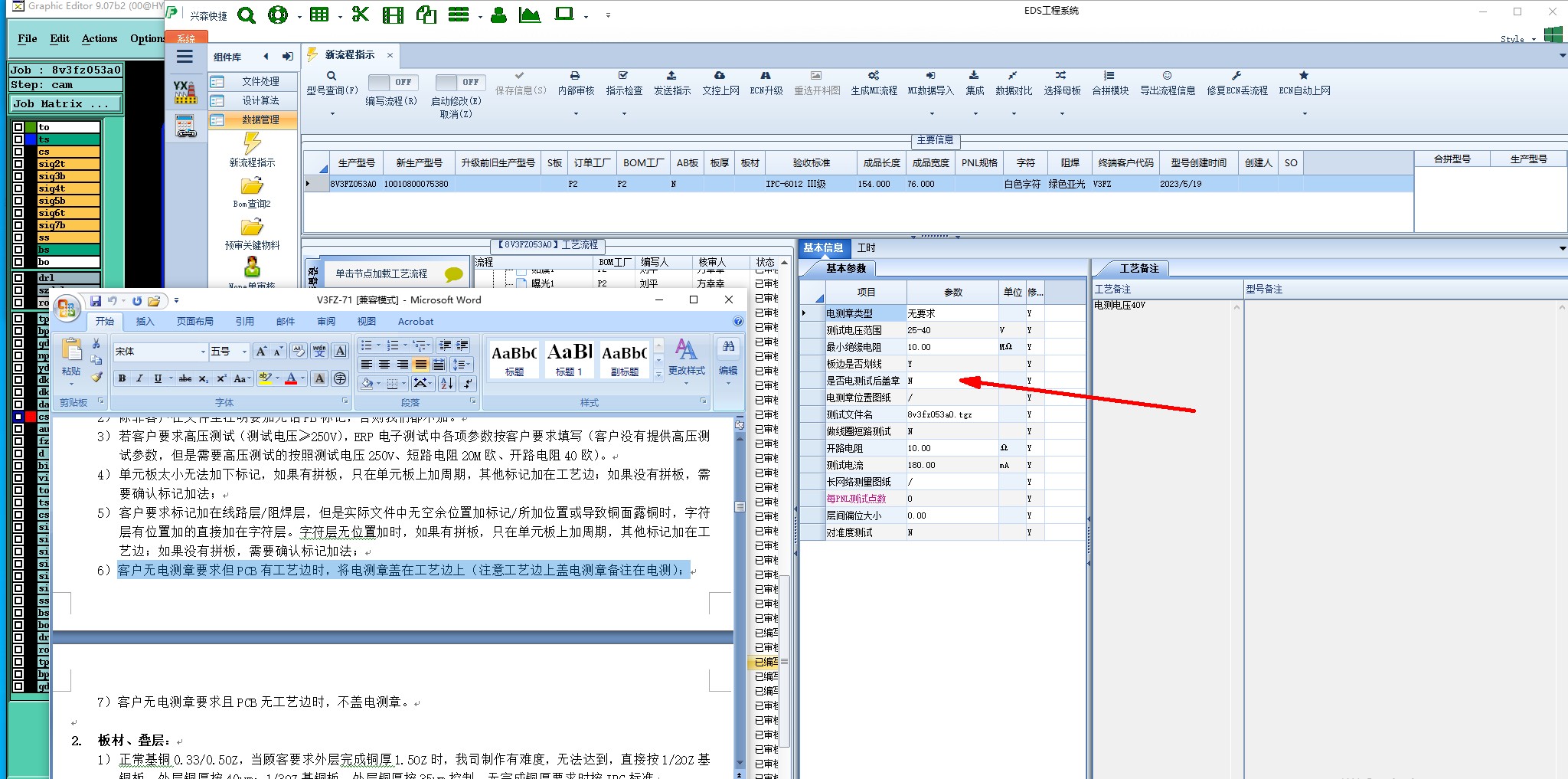Click the green search icon in EDS top bar
1568x779 pixels.
(246, 15)
